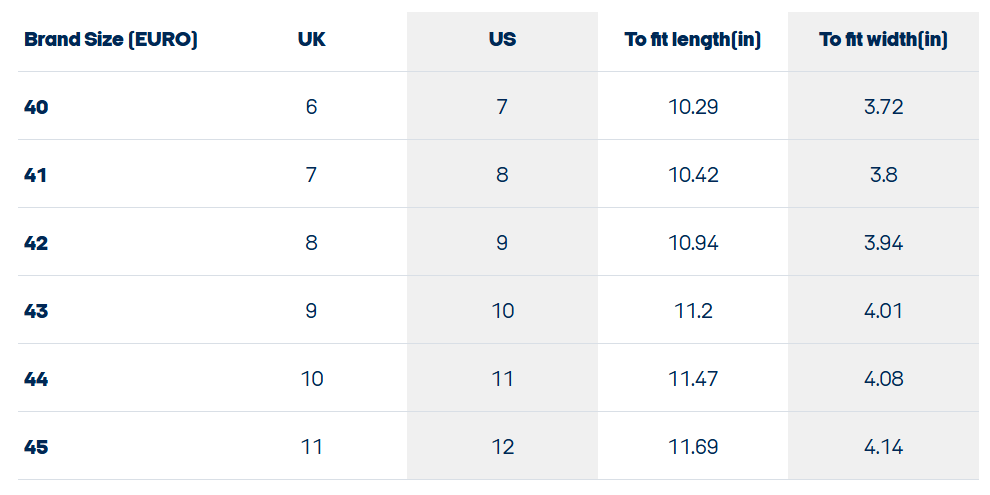The image size is (990, 495).
Task: Select Euro size 44 row label
Action: coord(36,379)
